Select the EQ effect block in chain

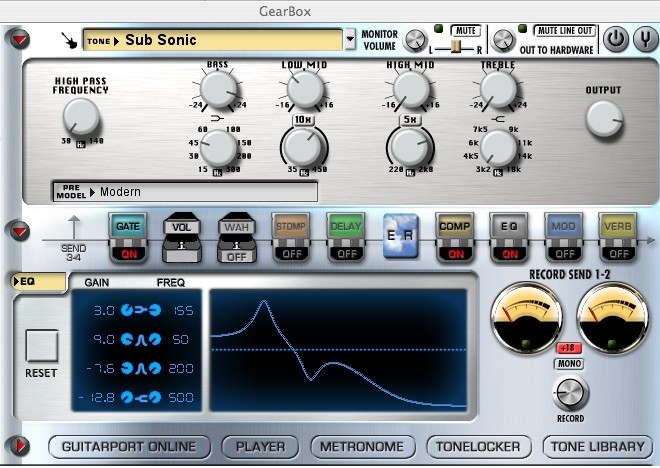click(x=509, y=226)
